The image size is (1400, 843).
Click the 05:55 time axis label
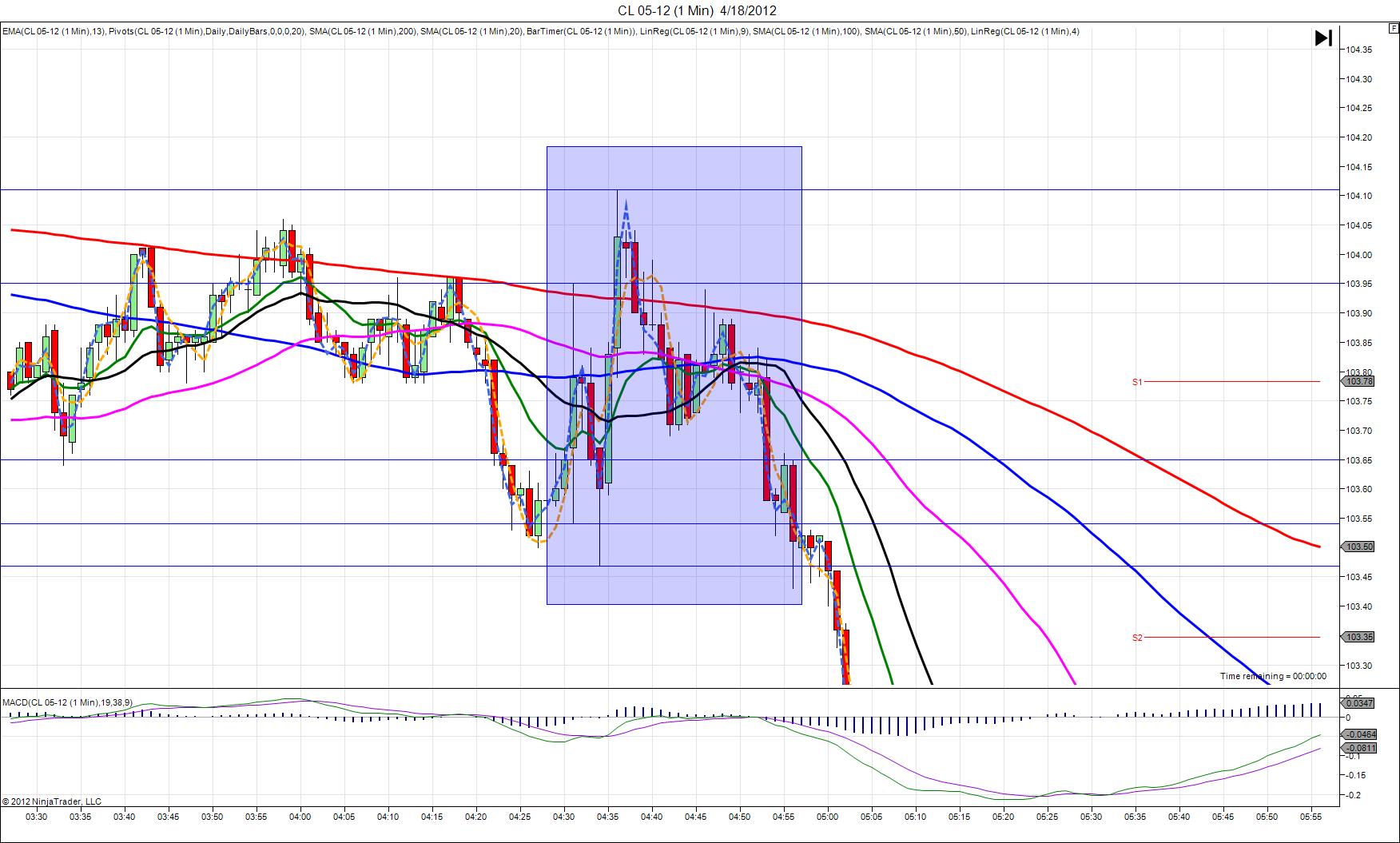tap(1311, 817)
